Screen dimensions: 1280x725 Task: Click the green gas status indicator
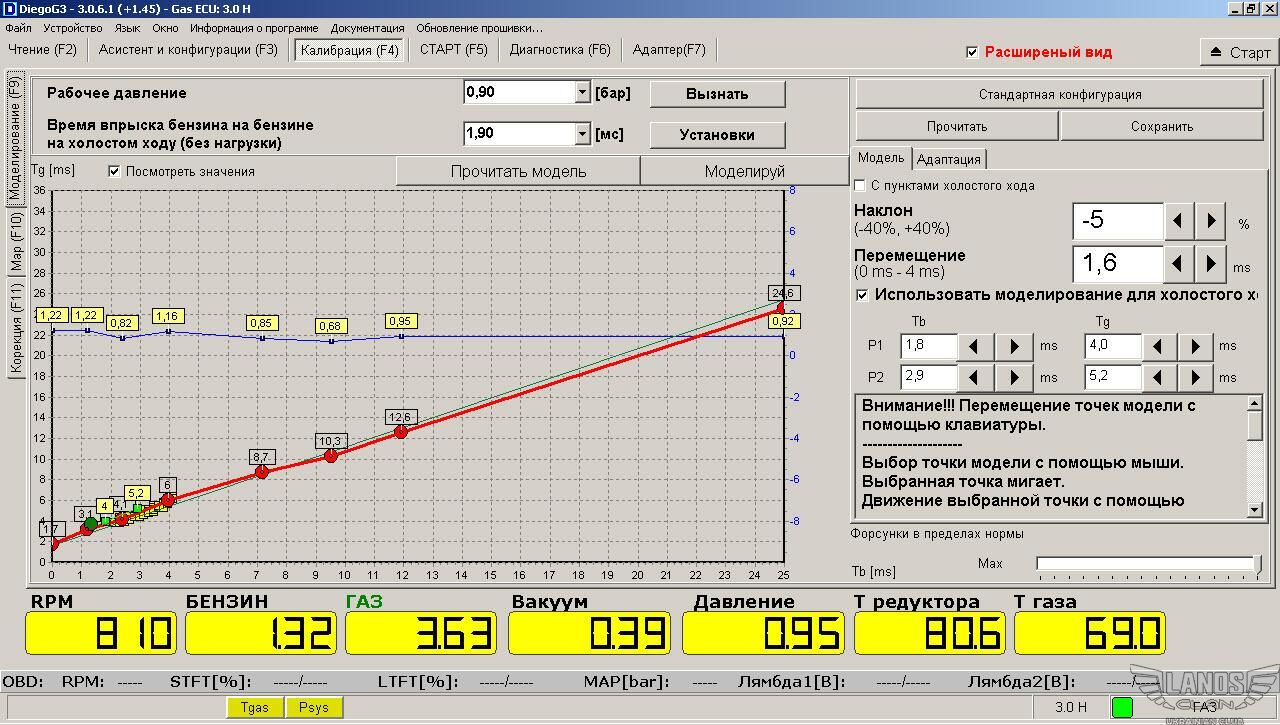(x=1122, y=708)
